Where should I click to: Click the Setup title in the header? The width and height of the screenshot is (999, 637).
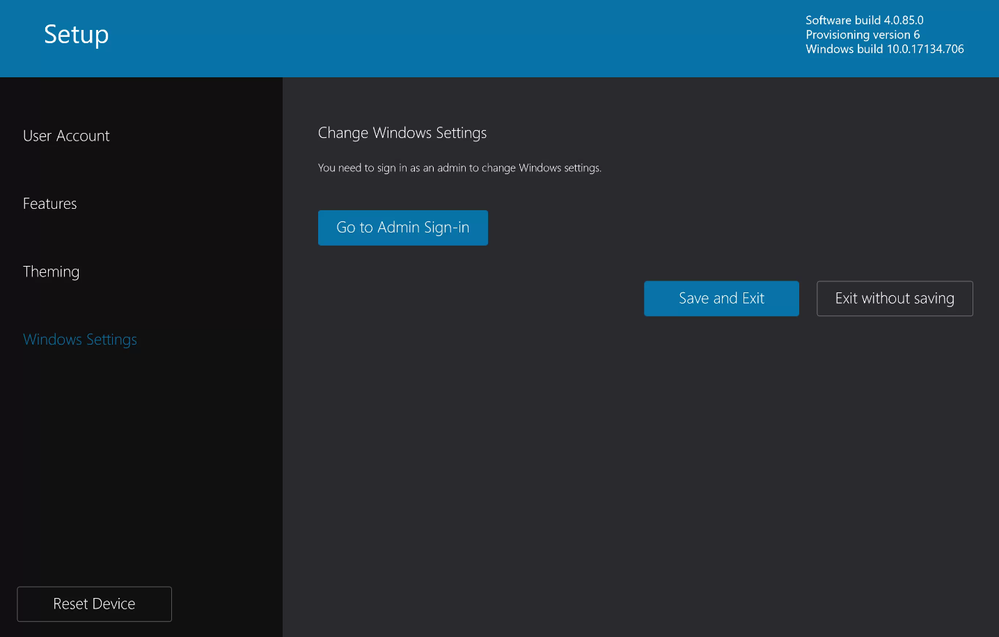click(76, 34)
